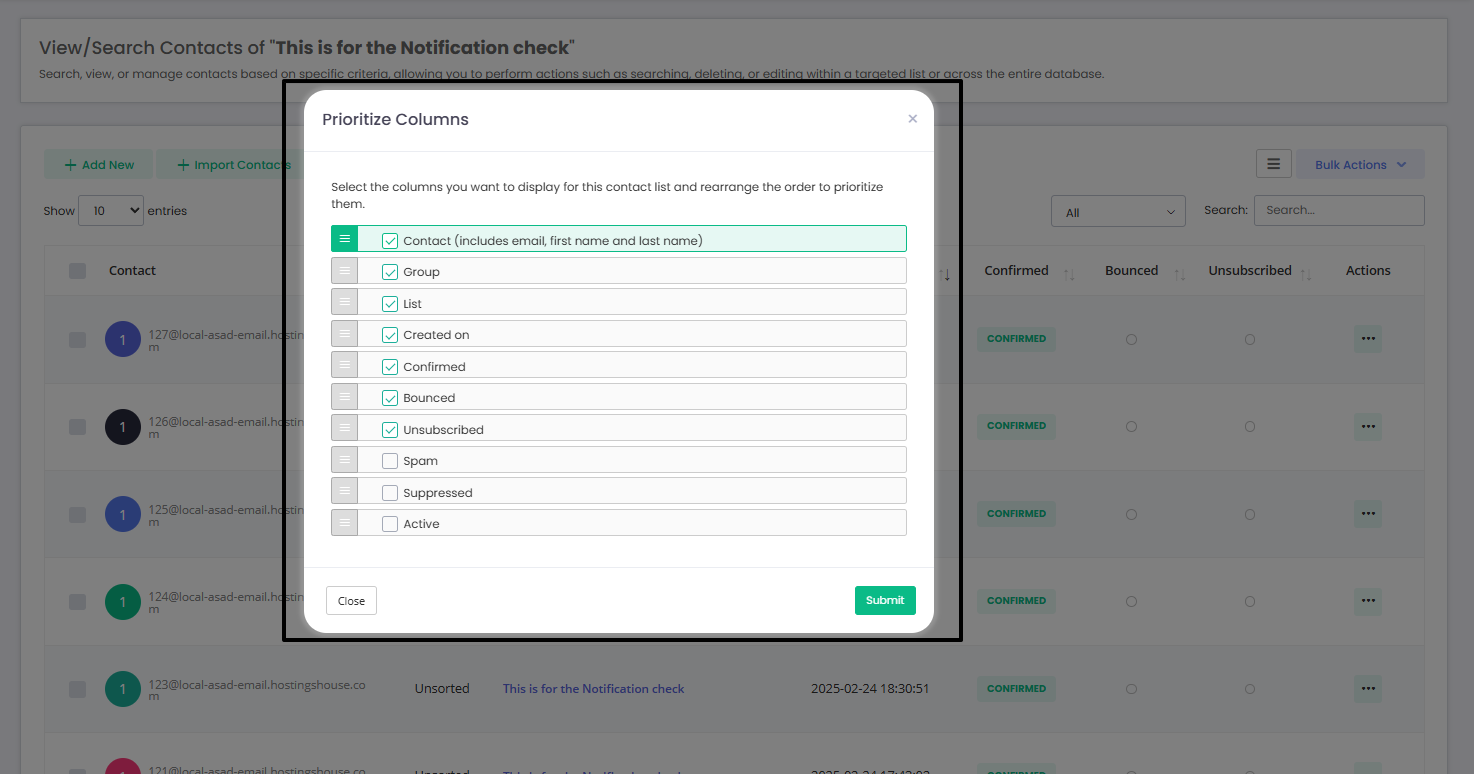Select the row checkbox for contact 125
Viewport: 1474px width, 774px height.
[x=77, y=514]
